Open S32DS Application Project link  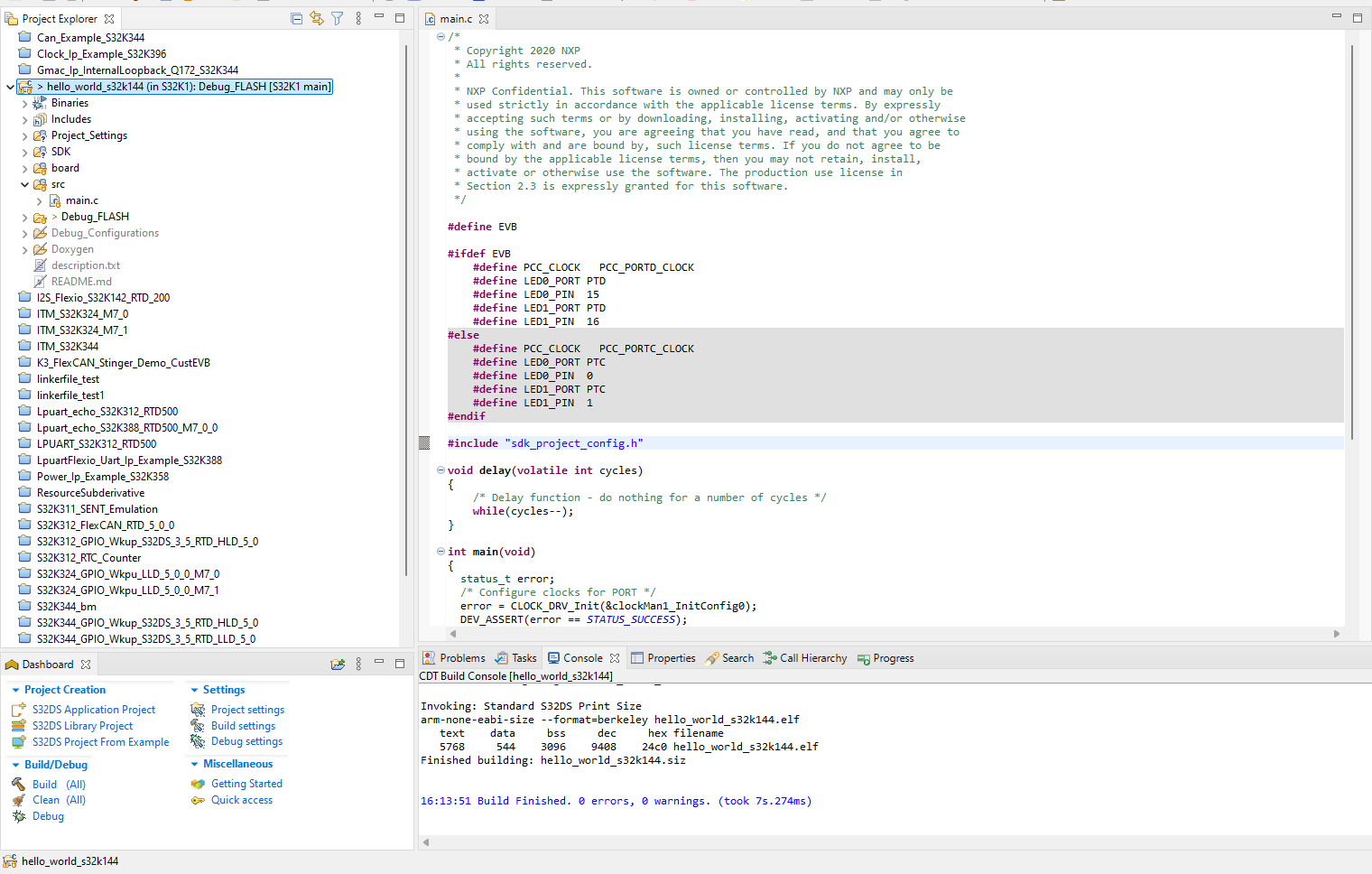pos(94,710)
